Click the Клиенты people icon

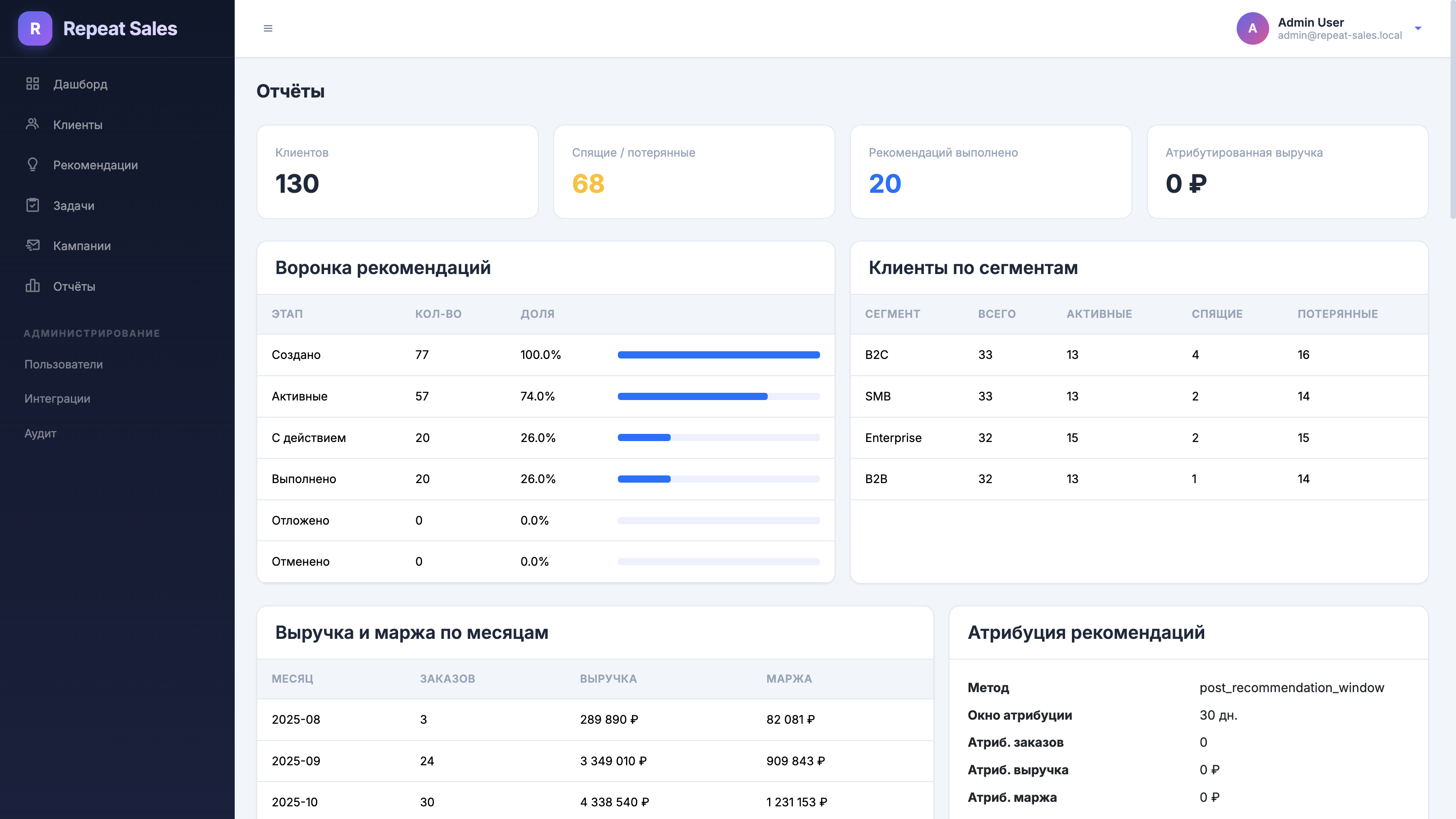pyautogui.click(x=33, y=124)
